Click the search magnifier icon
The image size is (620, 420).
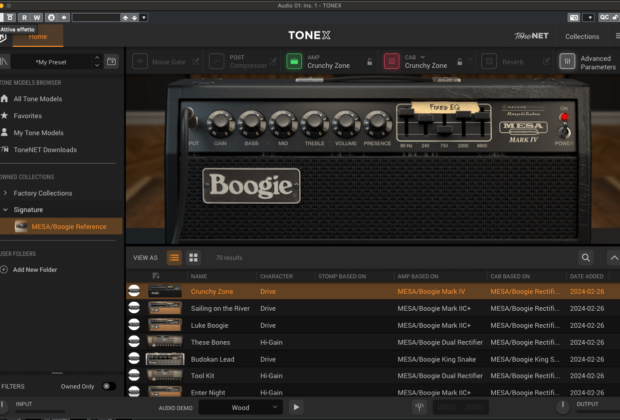click(586, 258)
